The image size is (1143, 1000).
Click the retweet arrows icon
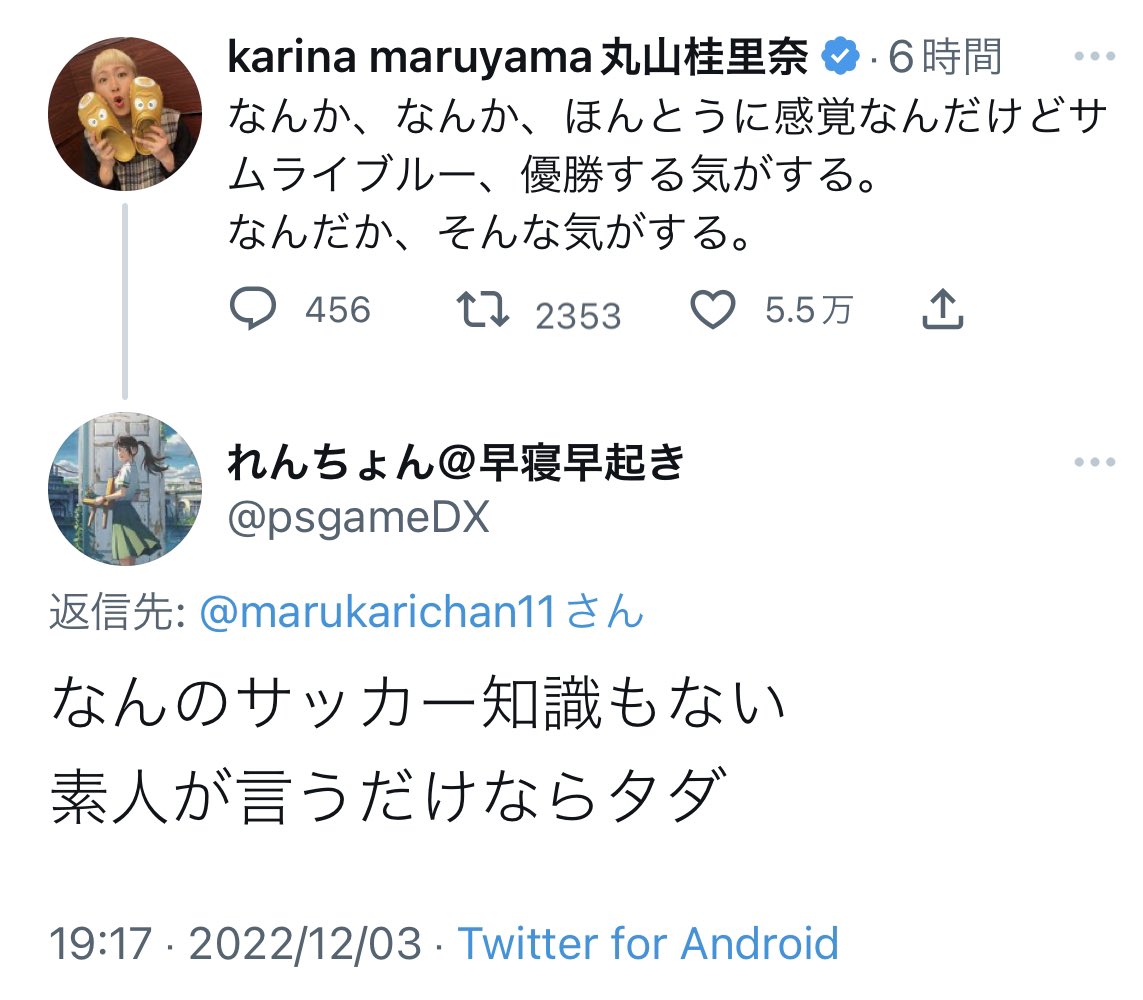click(483, 309)
